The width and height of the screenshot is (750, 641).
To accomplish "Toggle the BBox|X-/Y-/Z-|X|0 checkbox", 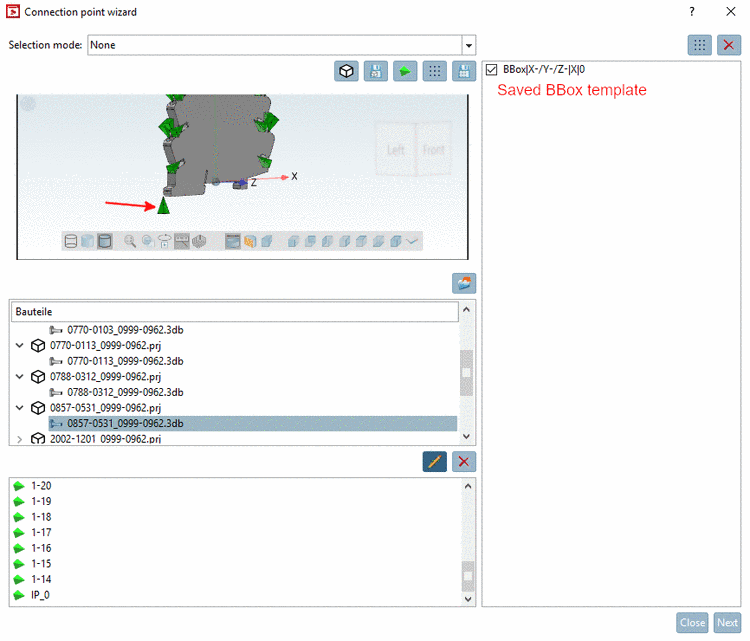I will 491,70.
